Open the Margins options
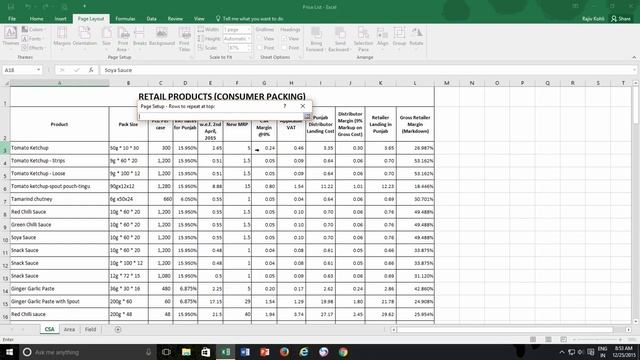 tap(62, 37)
